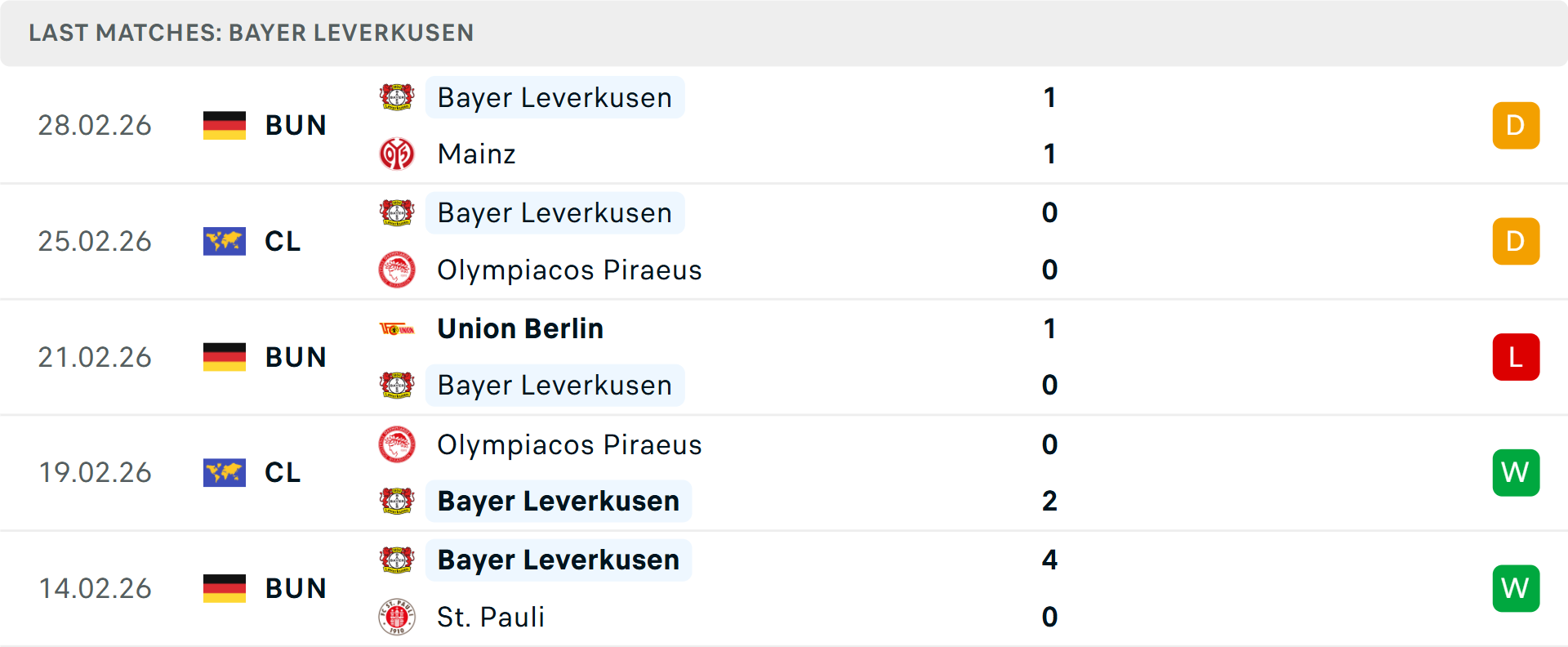This screenshot has width=1568, height=647.
Task: Click the German flag next to 28.02.26
Action: point(224,125)
